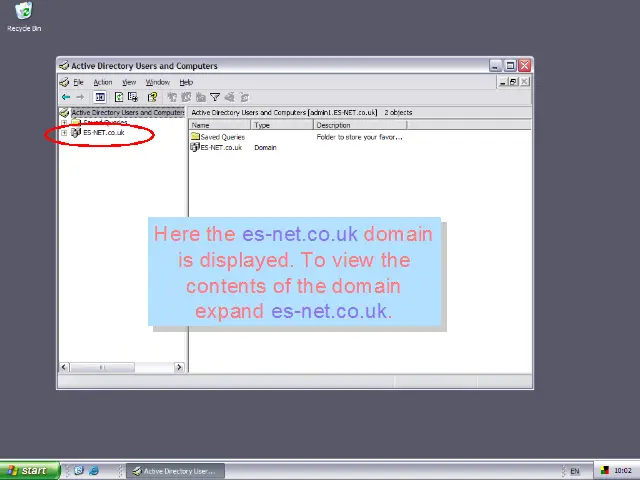The image size is (640, 480).
Task: Select ES-NET.co.uk row in list pane
Action: [x=221, y=147]
